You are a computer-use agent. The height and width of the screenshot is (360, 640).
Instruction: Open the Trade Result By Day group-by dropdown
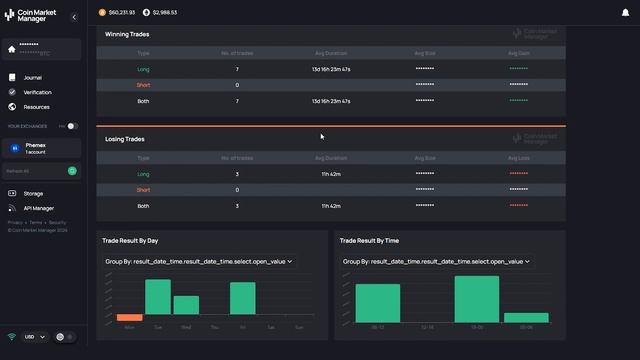pos(199,262)
